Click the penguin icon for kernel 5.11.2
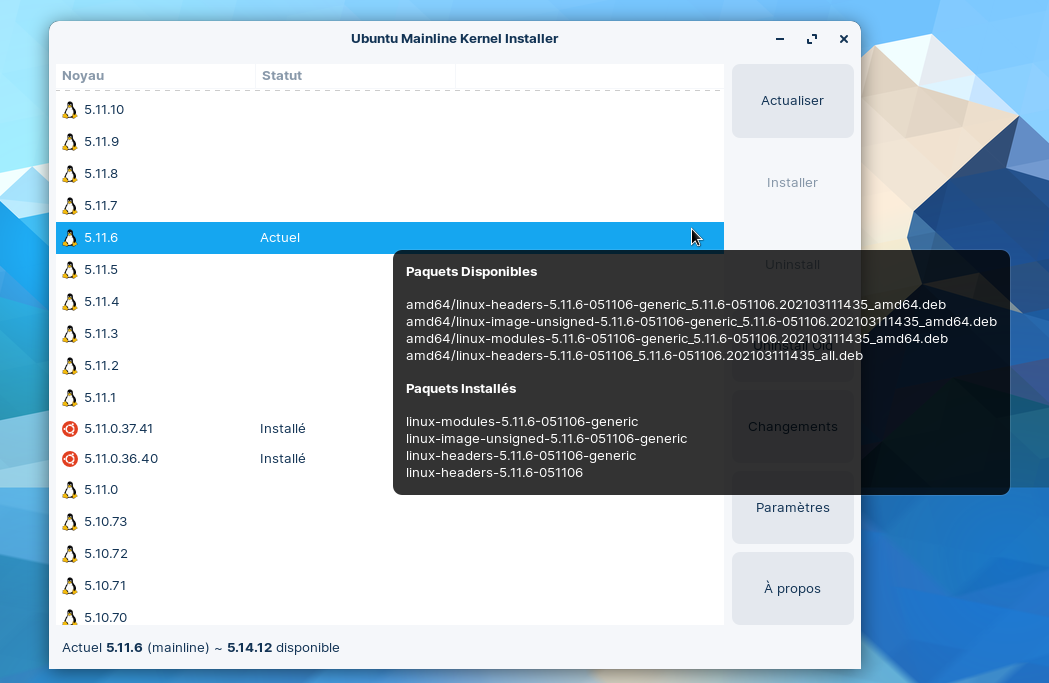Viewport: 1049px width, 683px height. pos(70,366)
